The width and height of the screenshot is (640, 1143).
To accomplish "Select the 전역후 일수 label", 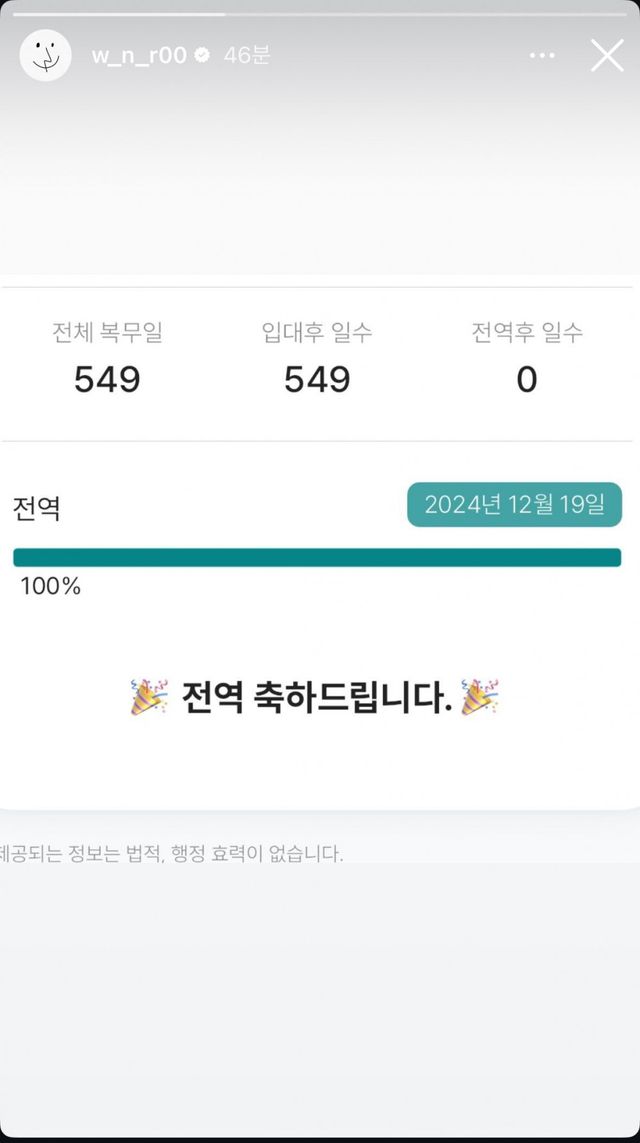I will coord(527,333).
